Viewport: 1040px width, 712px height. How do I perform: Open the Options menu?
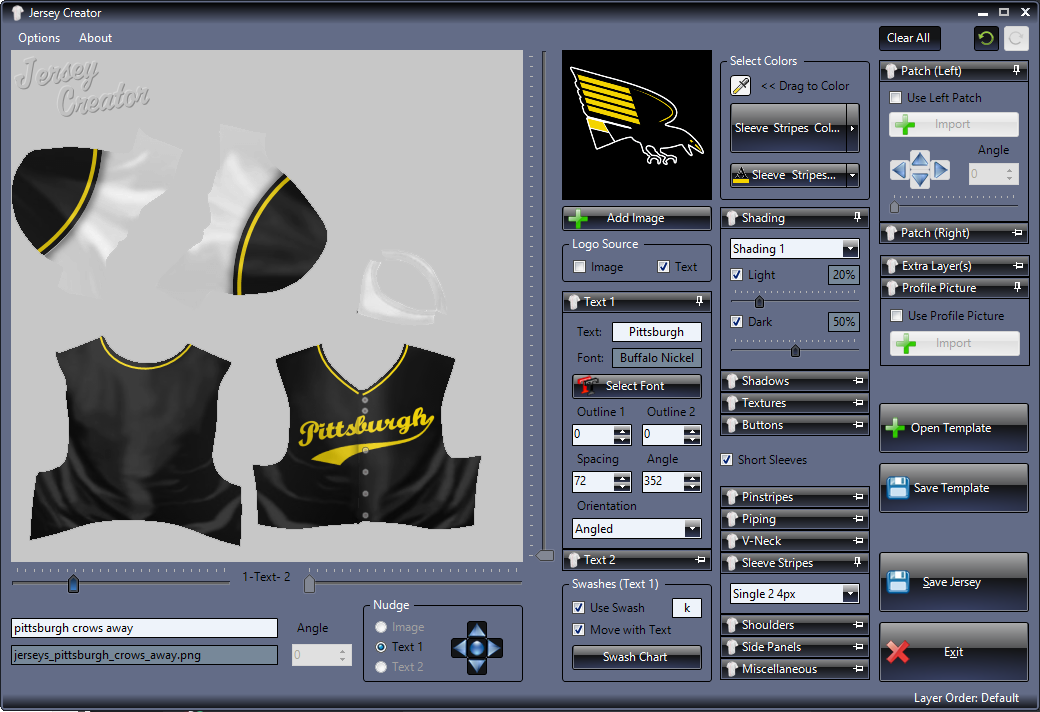[x=39, y=38]
